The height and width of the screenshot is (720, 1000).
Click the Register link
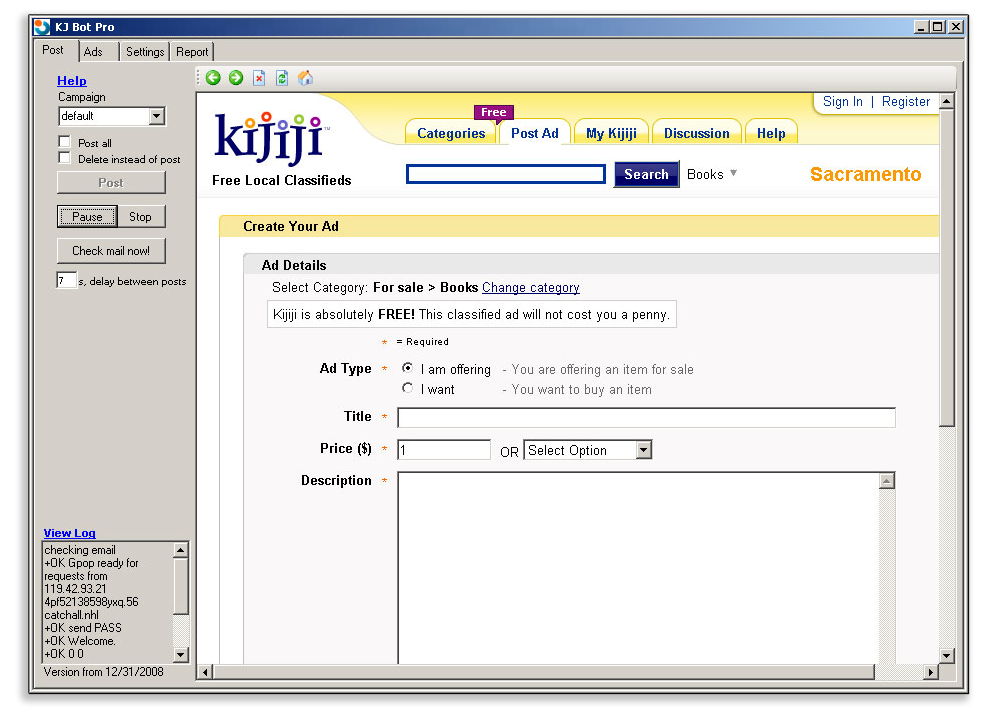(x=906, y=101)
